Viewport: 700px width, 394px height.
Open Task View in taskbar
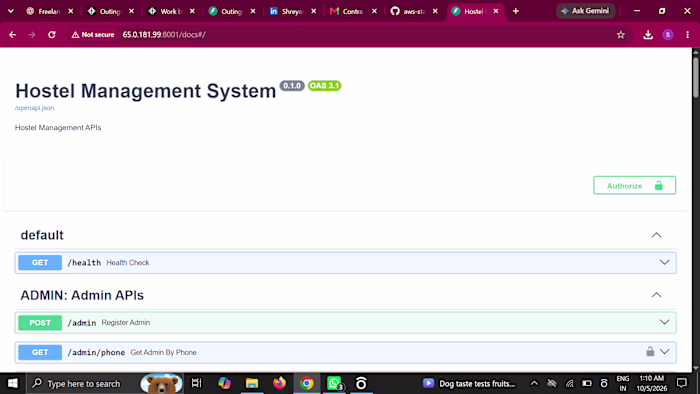tap(196, 383)
